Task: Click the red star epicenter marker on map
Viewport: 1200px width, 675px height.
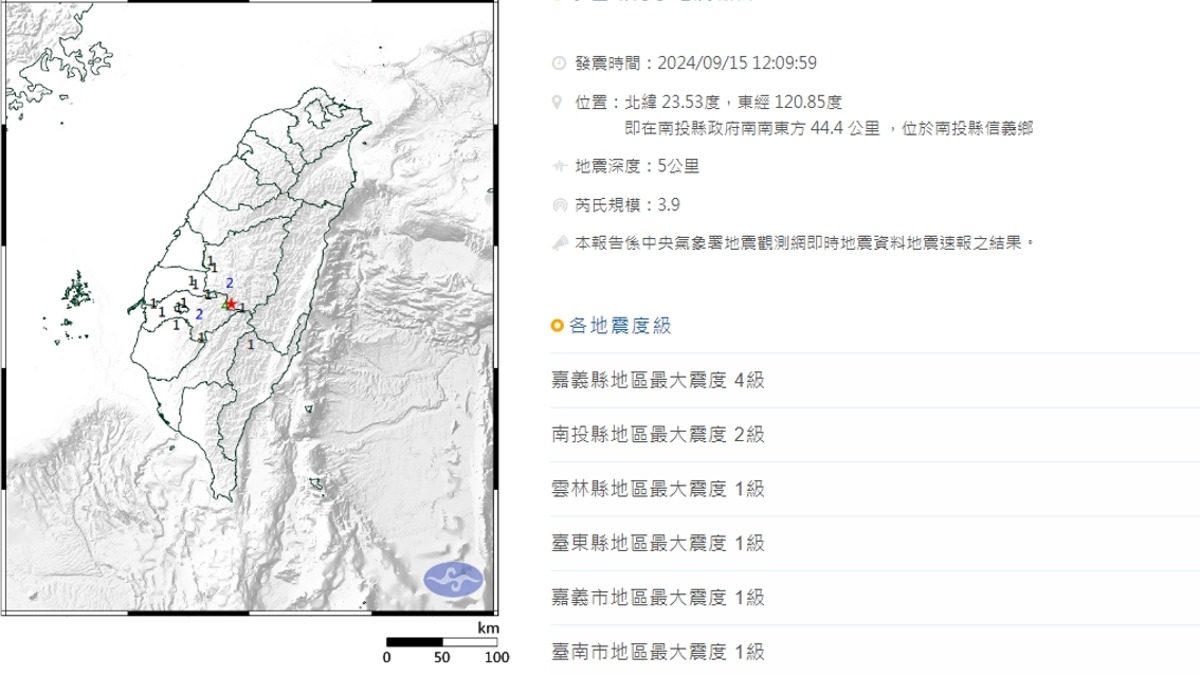Action: (232, 303)
